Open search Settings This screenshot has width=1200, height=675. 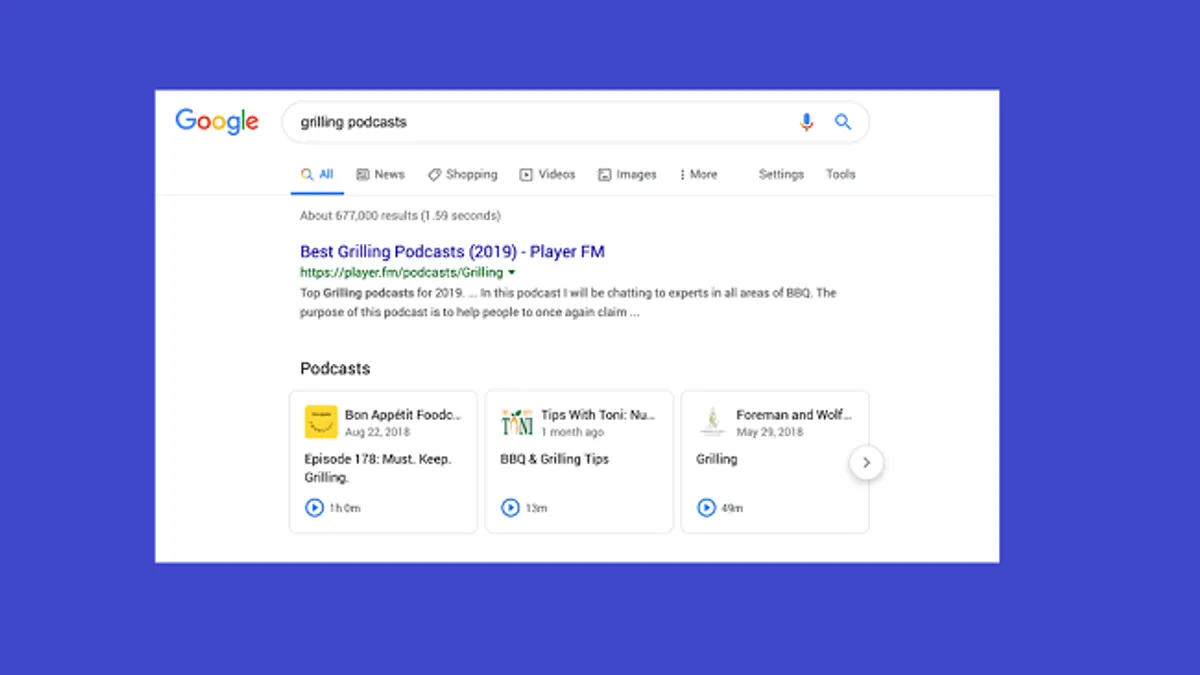[781, 174]
